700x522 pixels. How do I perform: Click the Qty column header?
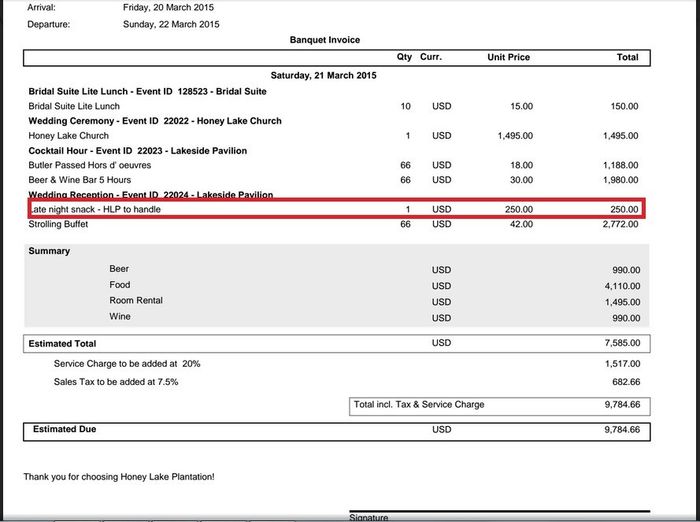pos(404,58)
